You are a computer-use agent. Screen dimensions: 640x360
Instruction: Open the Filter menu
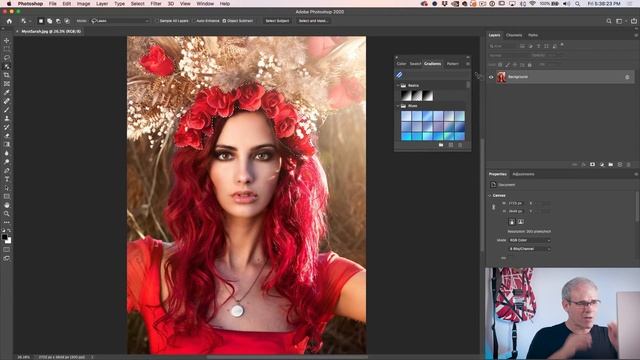pyautogui.click(x=156, y=3)
